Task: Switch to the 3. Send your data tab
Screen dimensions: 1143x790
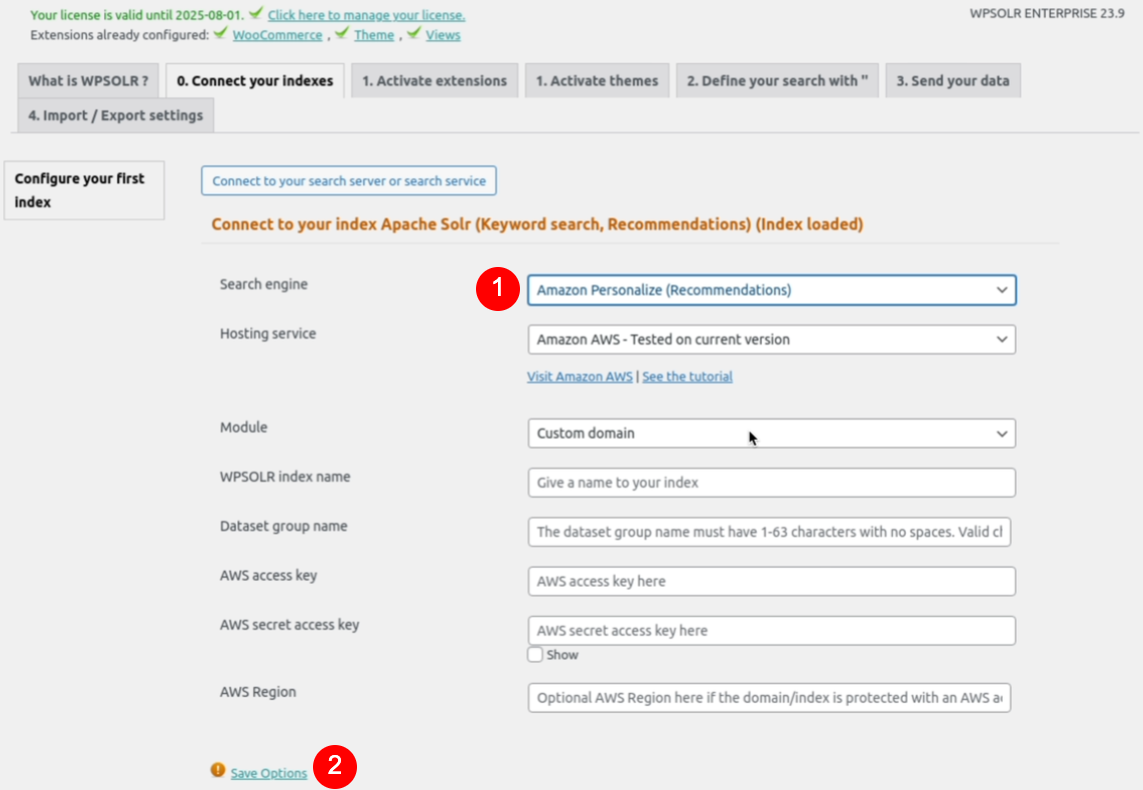Action: [x=953, y=80]
